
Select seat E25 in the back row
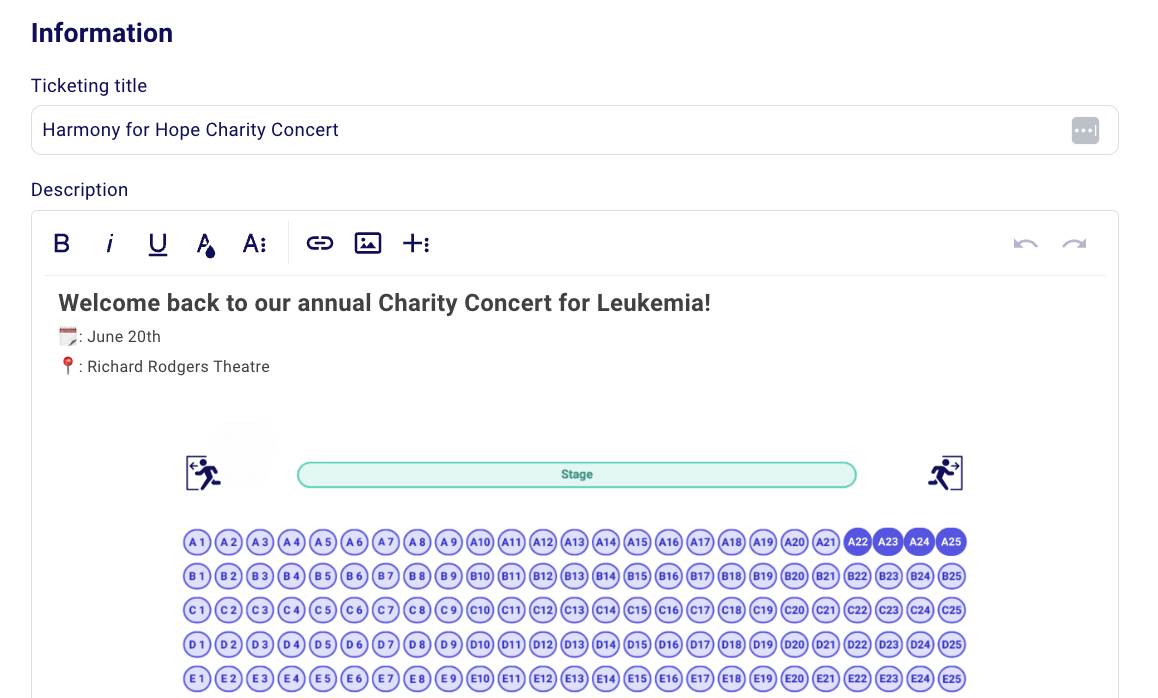pyautogui.click(x=951, y=678)
